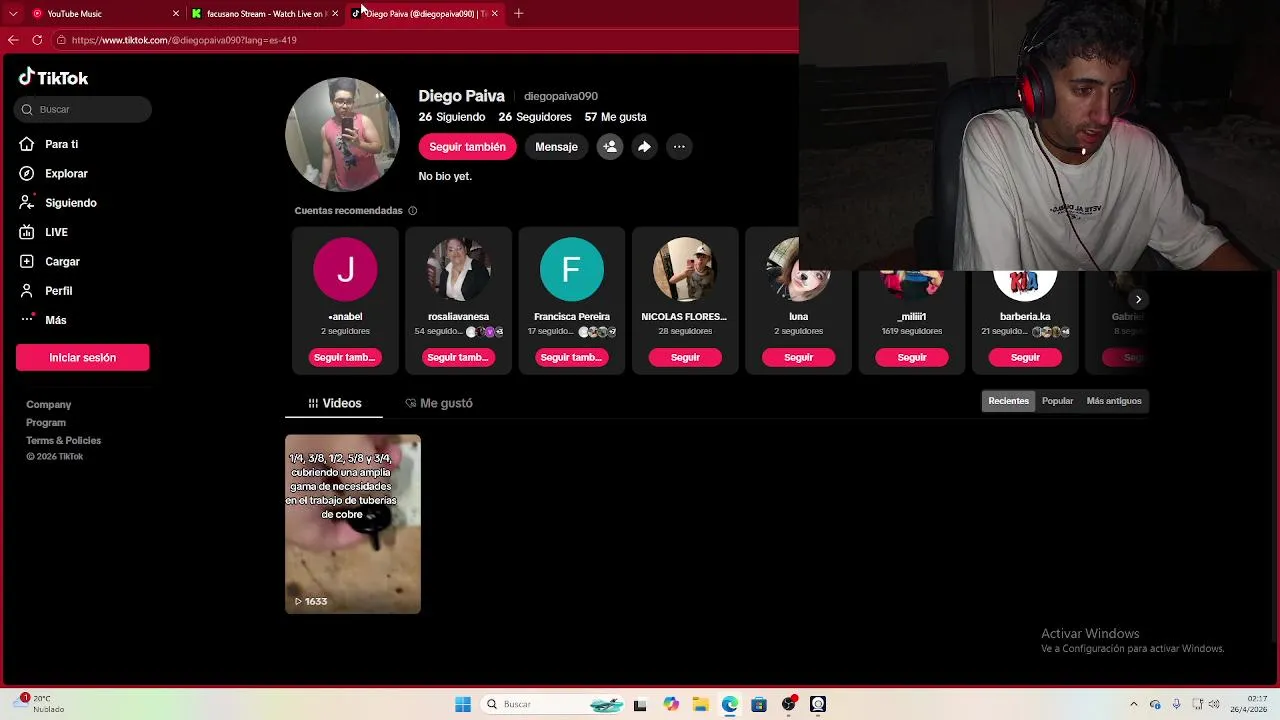Click the TikTok logo
This screenshot has width=1280, height=720.
(x=54, y=78)
